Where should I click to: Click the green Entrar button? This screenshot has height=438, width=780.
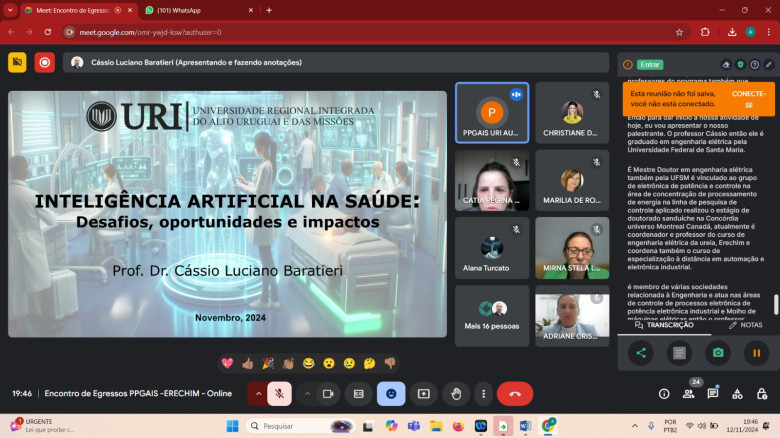click(650, 64)
